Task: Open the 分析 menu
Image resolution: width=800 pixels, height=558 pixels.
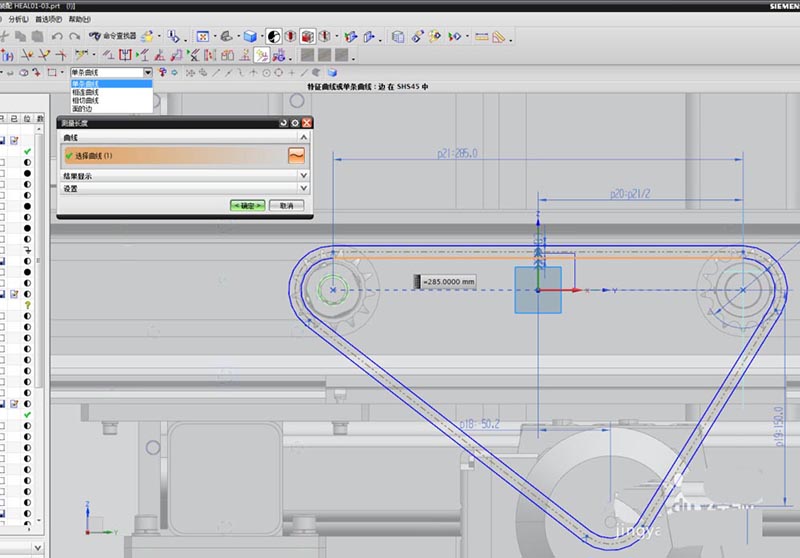Action: (19, 19)
